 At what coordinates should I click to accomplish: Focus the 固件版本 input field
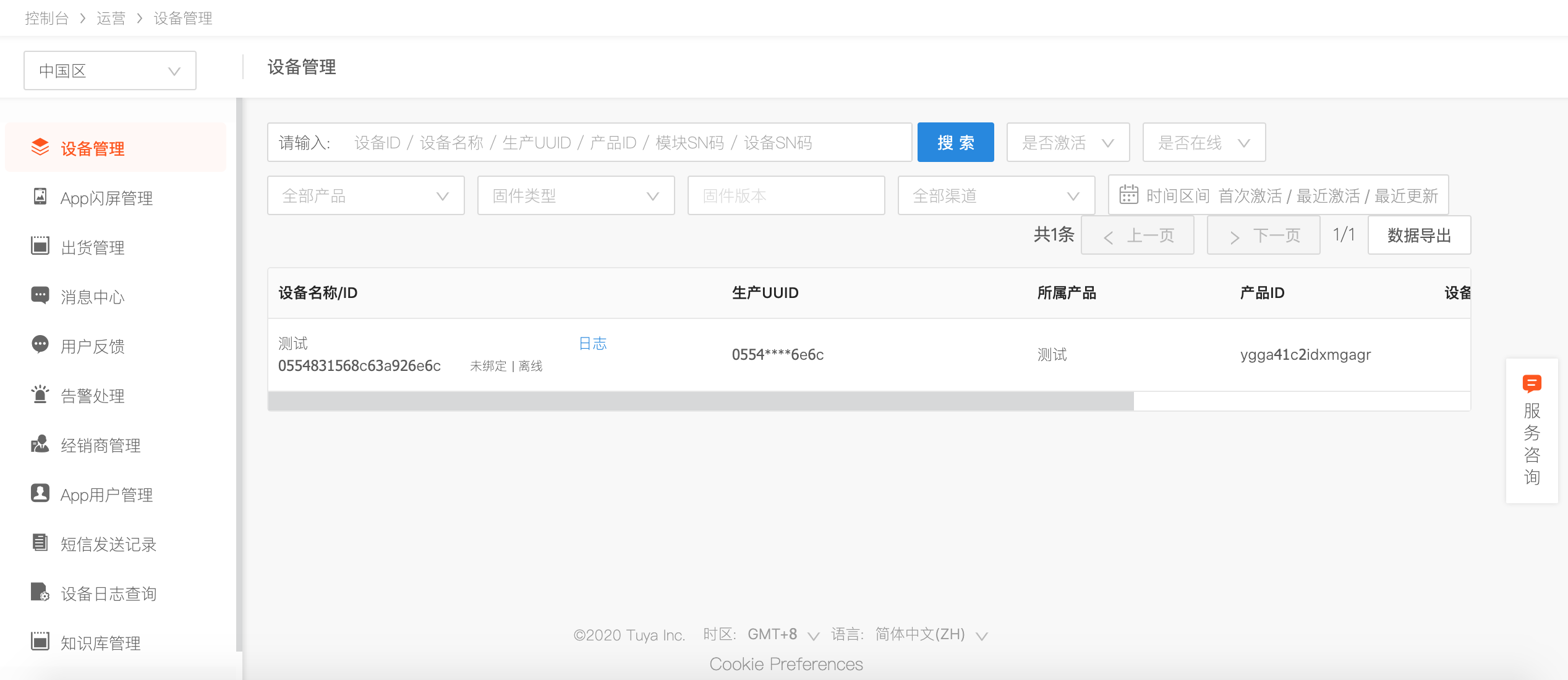tap(786, 195)
